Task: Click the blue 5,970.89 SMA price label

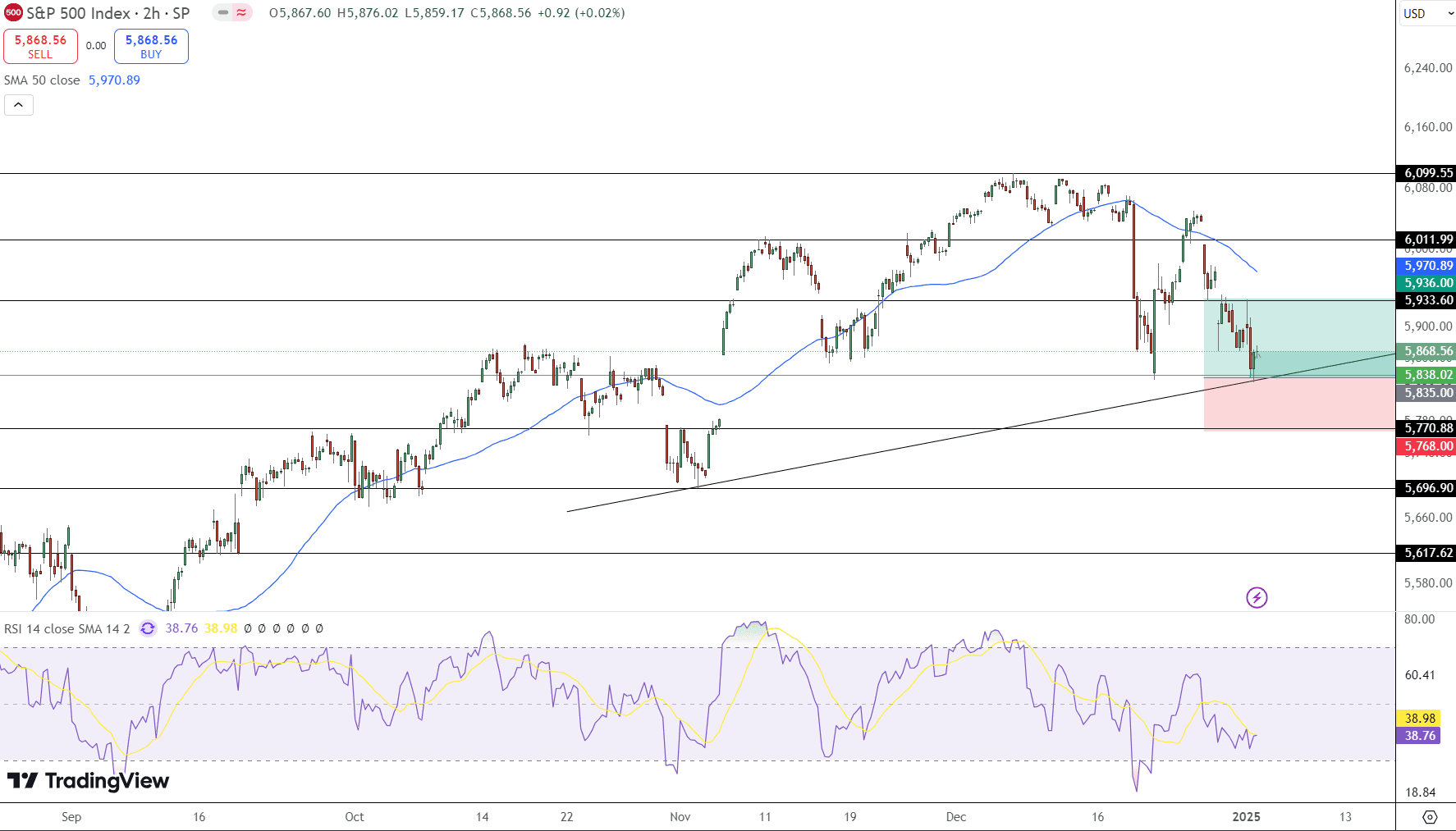Action: point(1426,266)
